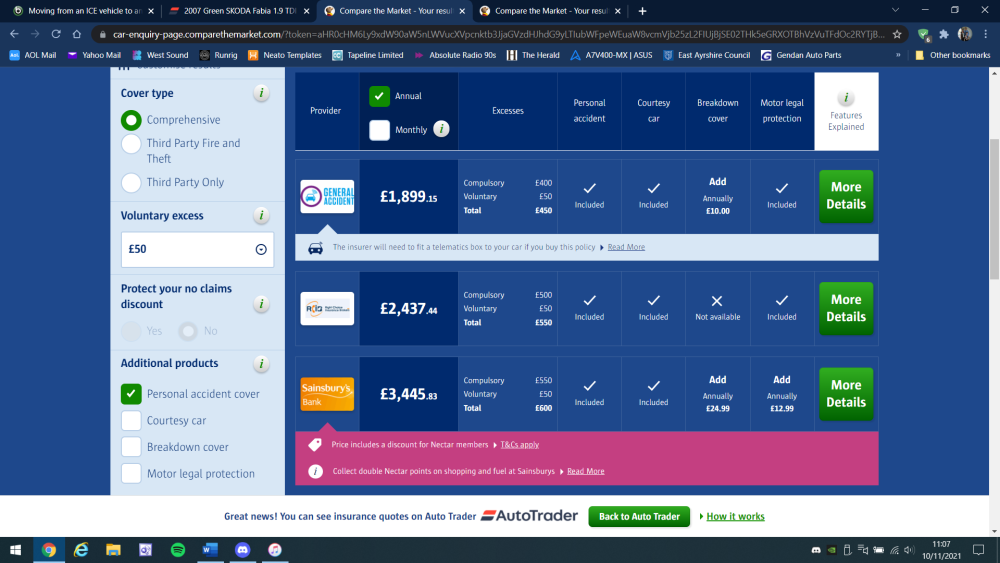Check Breakdown cover option
The width and height of the screenshot is (1000, 563).
click(131, 447)
